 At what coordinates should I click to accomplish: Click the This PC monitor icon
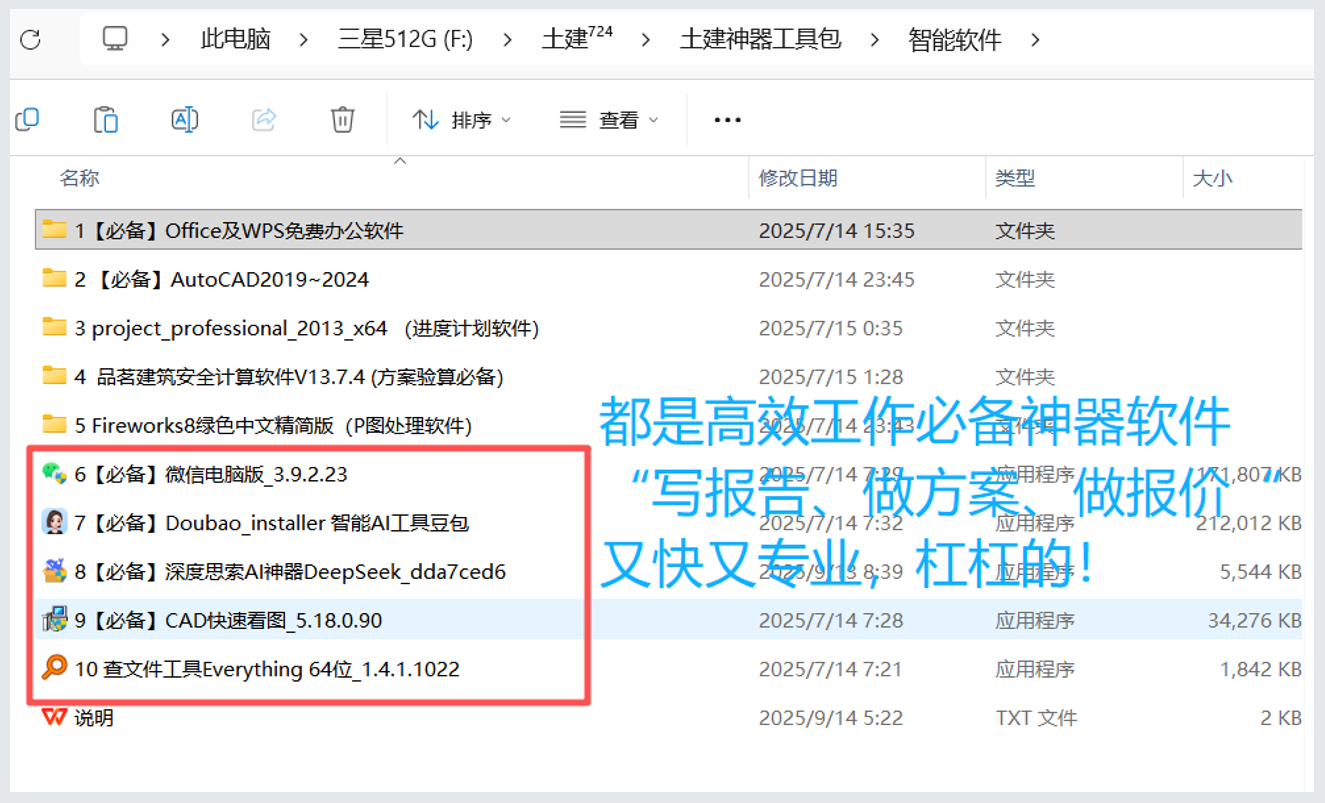(x=116, y=39)
